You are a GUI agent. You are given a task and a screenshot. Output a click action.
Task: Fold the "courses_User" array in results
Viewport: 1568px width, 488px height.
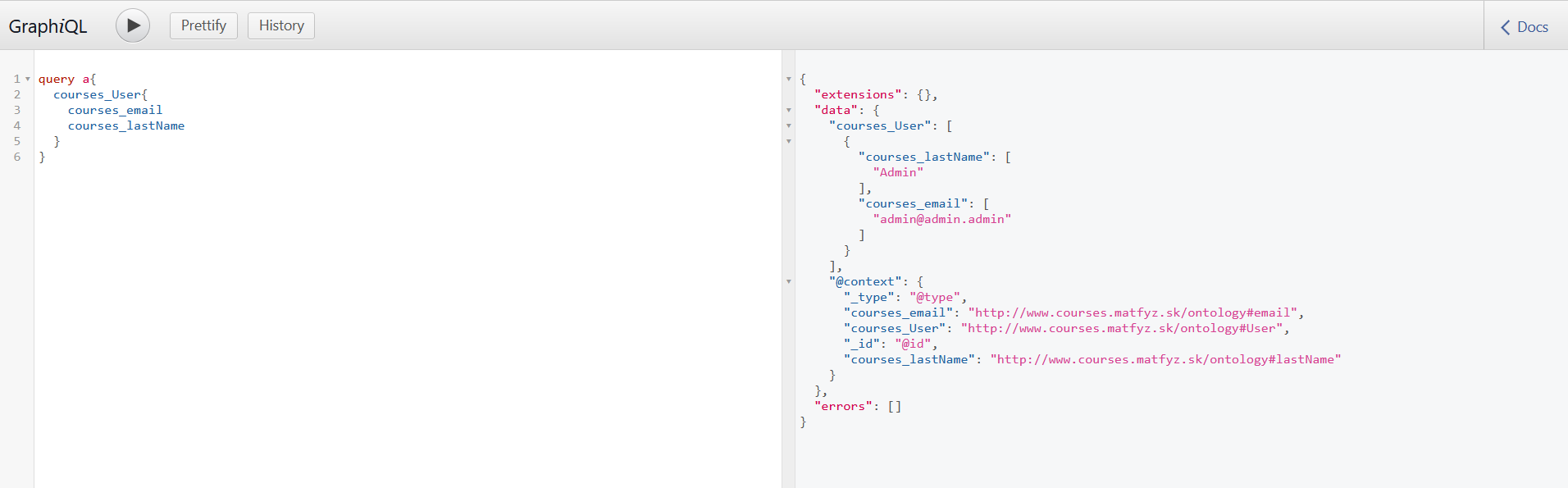789,126
